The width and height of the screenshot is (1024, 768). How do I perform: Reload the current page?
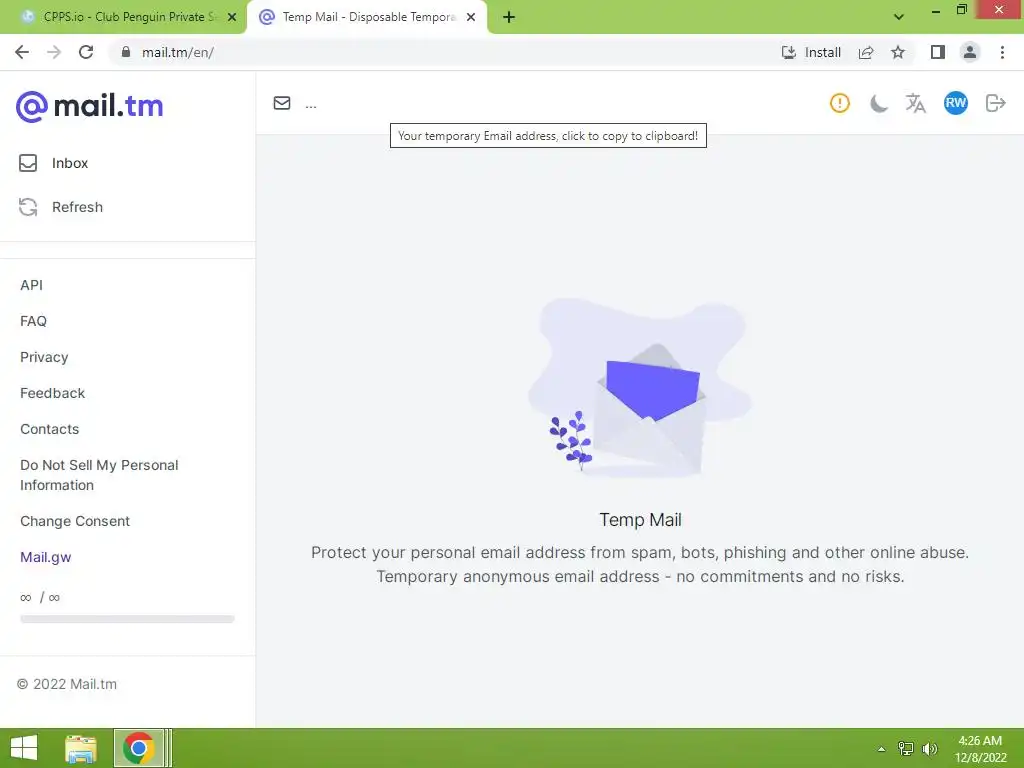click(x=86, y=52)
